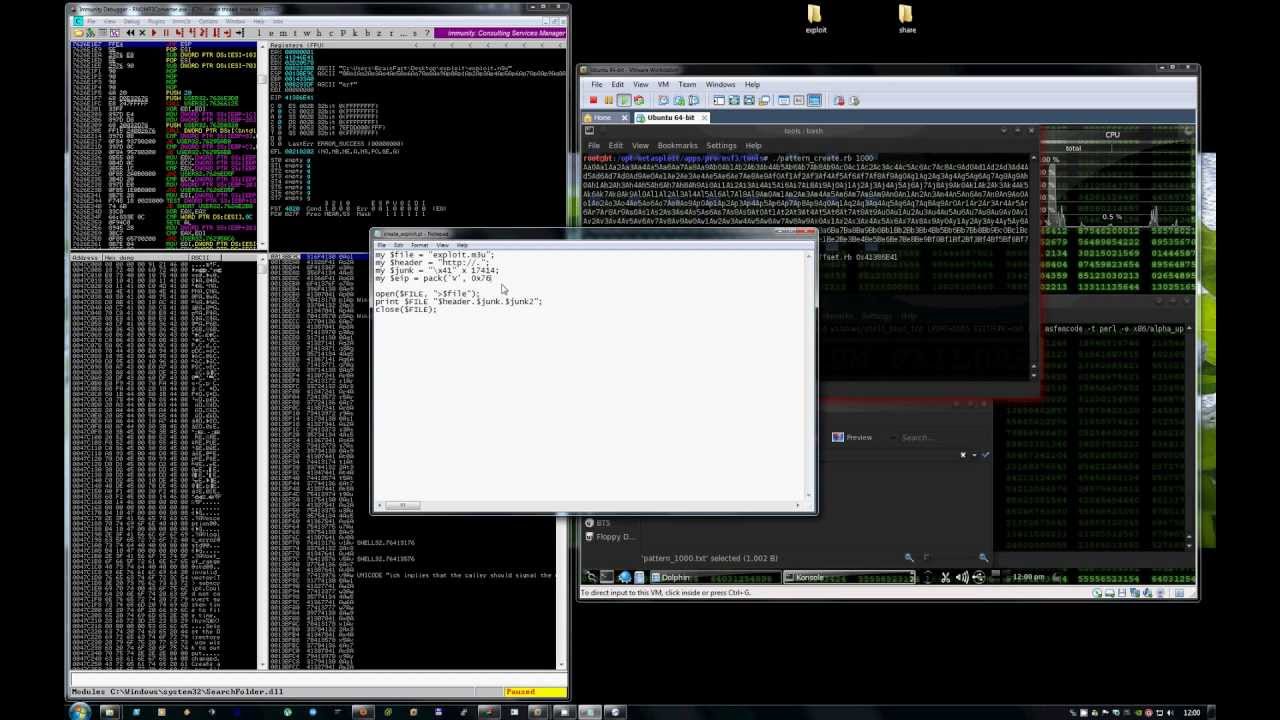
Task: Switch to the Home tab in VMware
Action: [603, 118]
